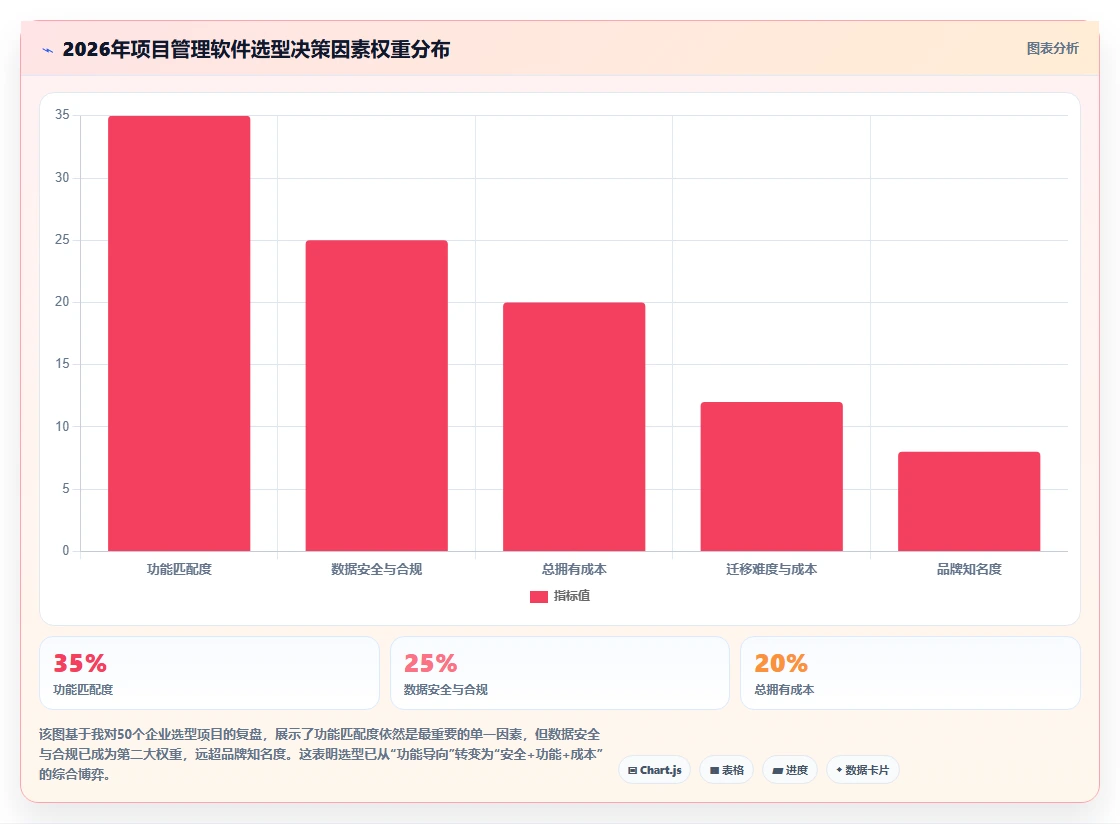The image size is (1120, 824).
Task: Click the 功能匹配度 x-axis label
Action: tap(179, 569)
